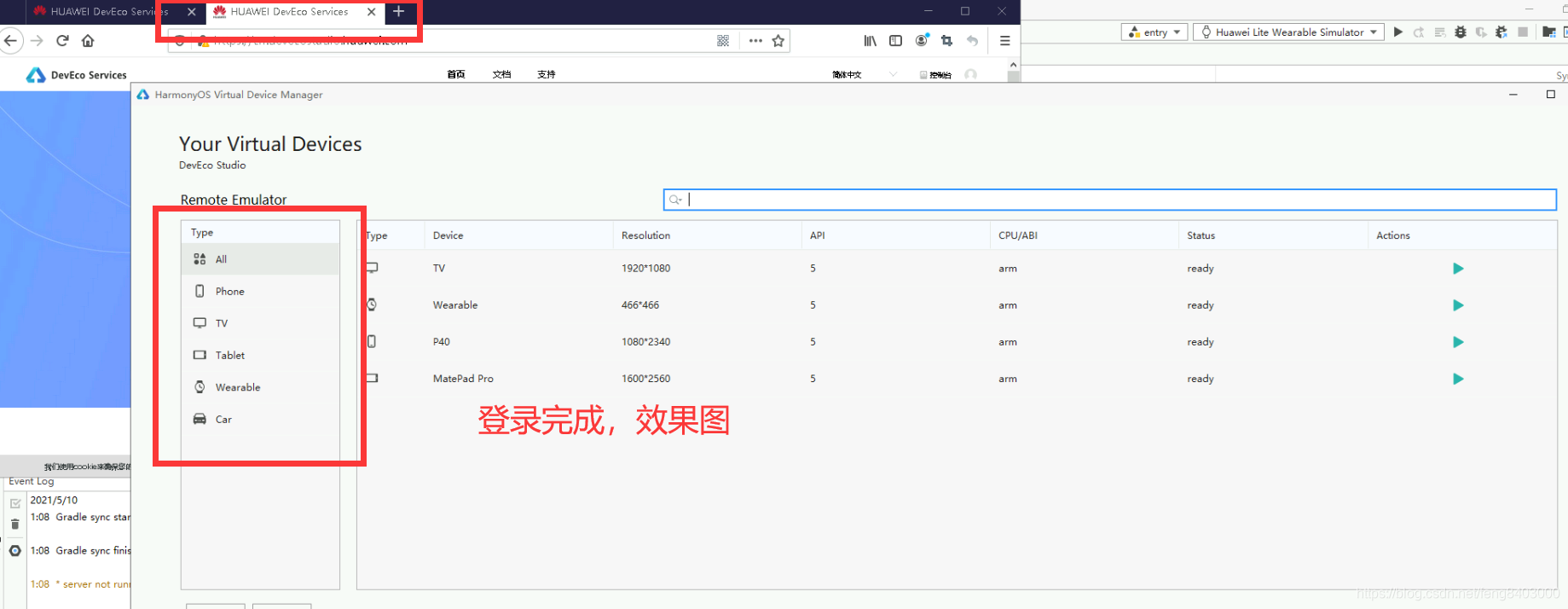
Task: Open the browser home page
Action: (88, 40)
